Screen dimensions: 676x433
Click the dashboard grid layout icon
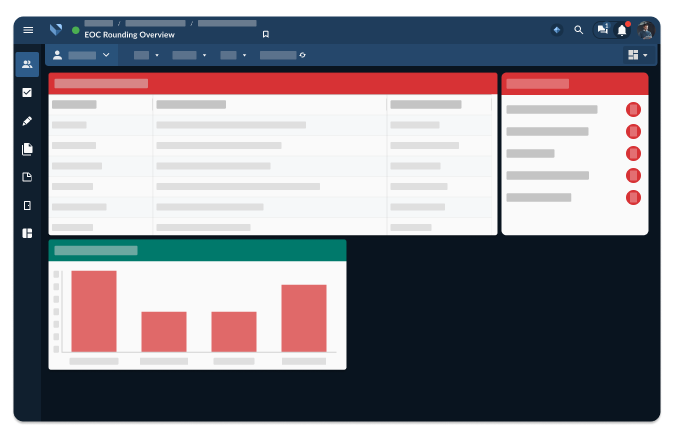(633, 55)
